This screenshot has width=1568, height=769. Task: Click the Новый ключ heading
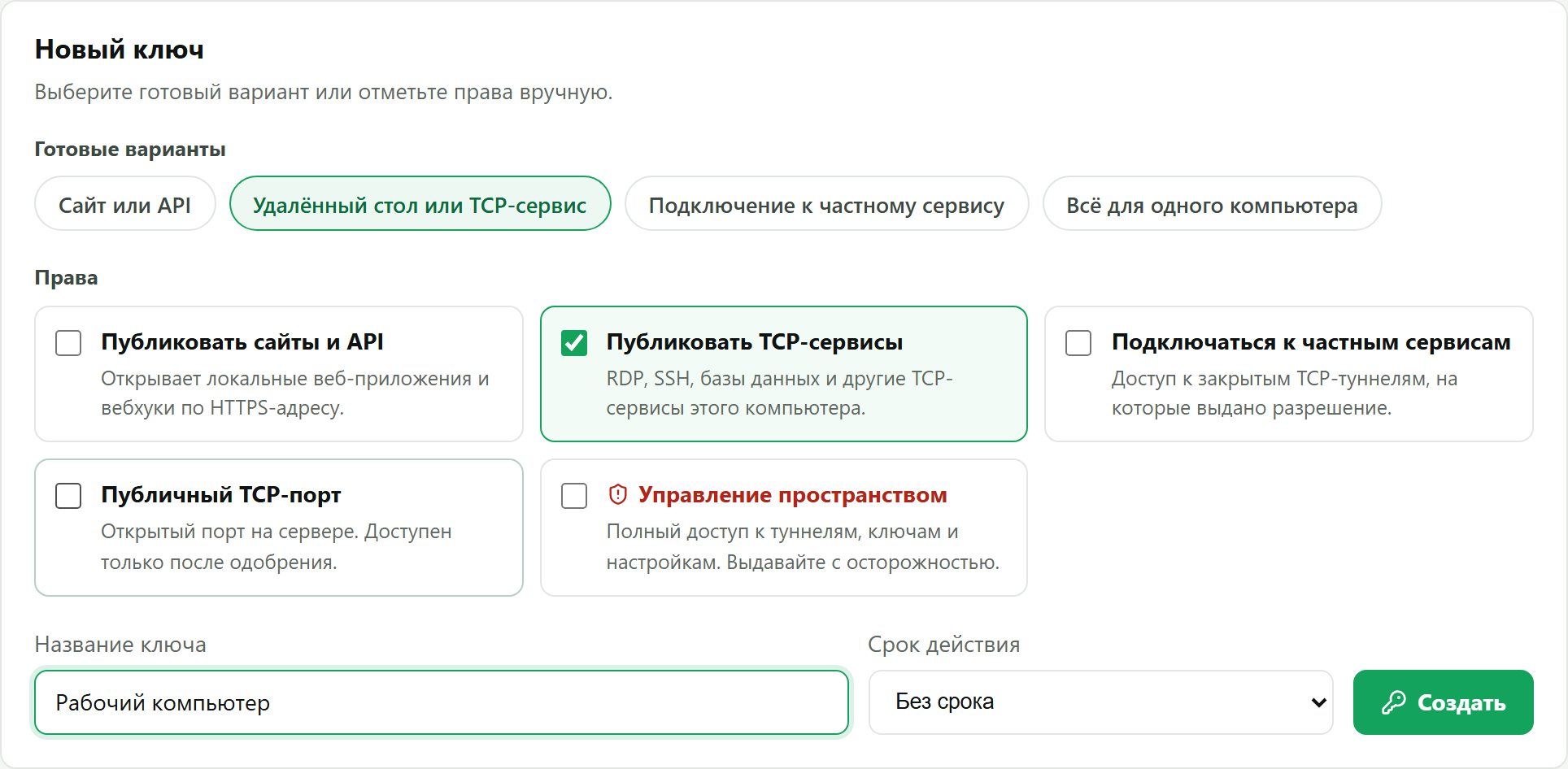(x=120, y=50)
